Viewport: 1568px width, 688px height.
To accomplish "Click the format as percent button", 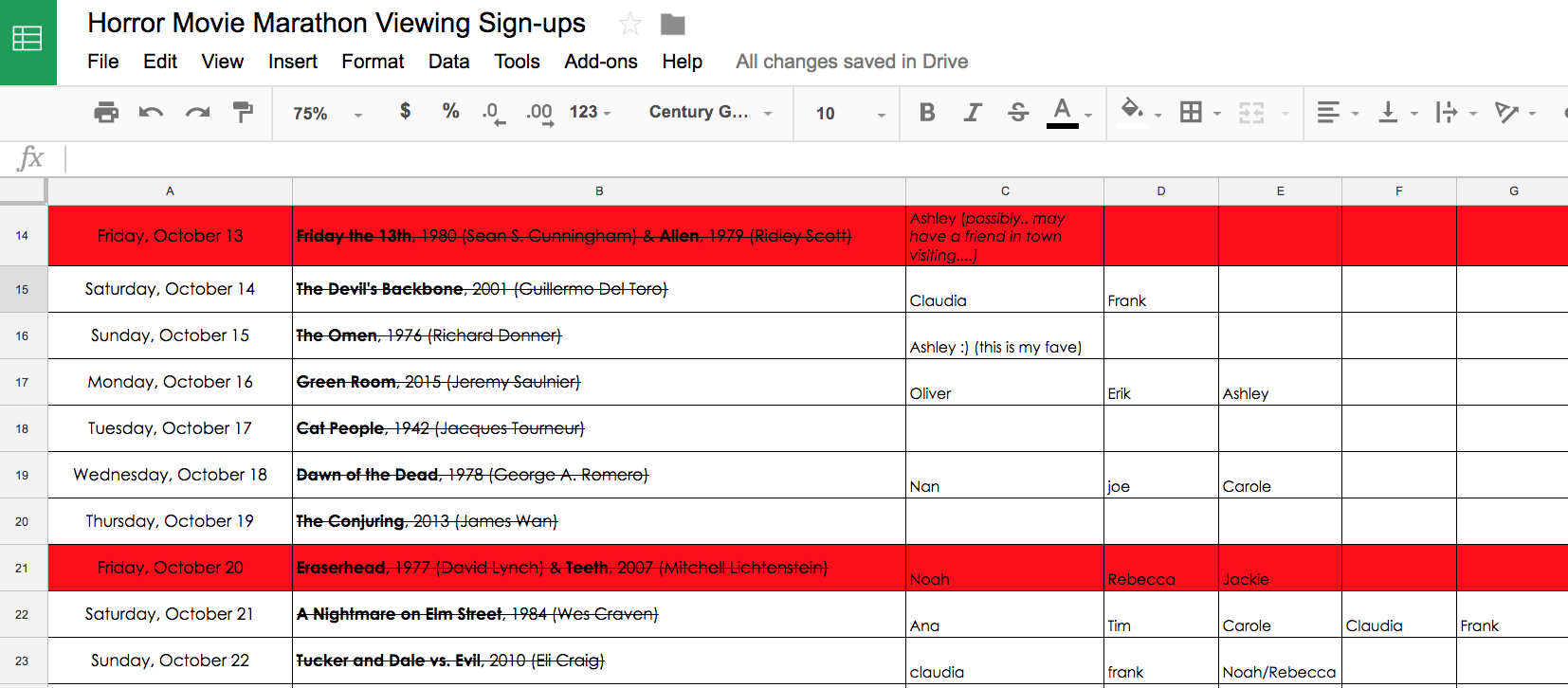I will (x=450, y=112).
